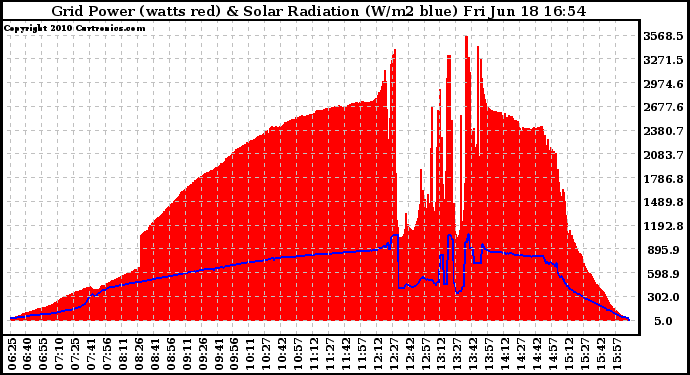Click the 2974.6 y-axis value

click(663, 84)
